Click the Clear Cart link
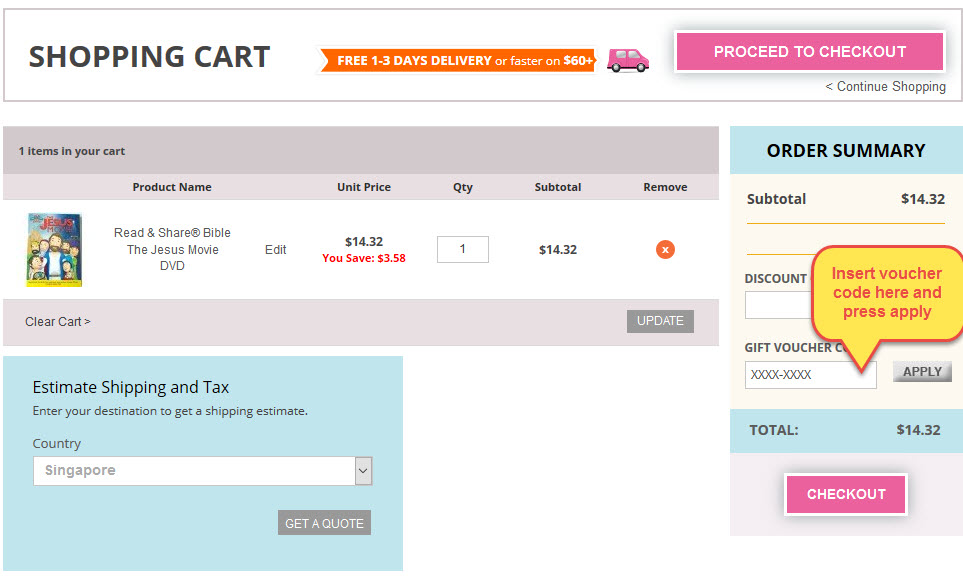 pyautogui.click(x=58, y=322)
